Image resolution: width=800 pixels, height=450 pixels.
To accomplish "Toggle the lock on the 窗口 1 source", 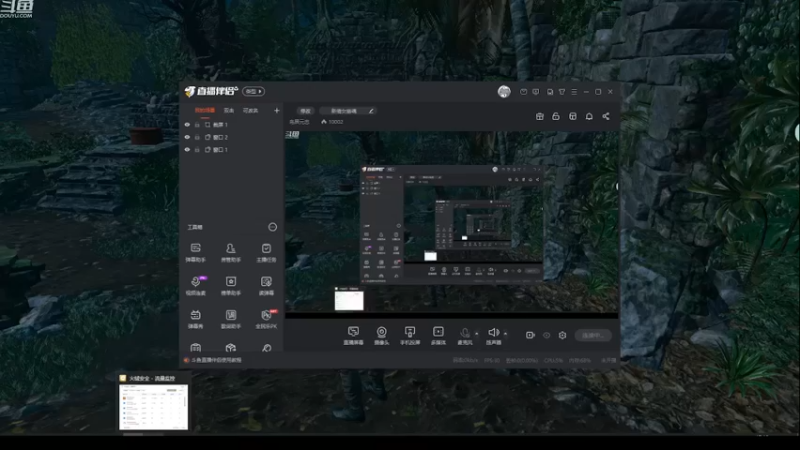I will (x=197, y=149).
